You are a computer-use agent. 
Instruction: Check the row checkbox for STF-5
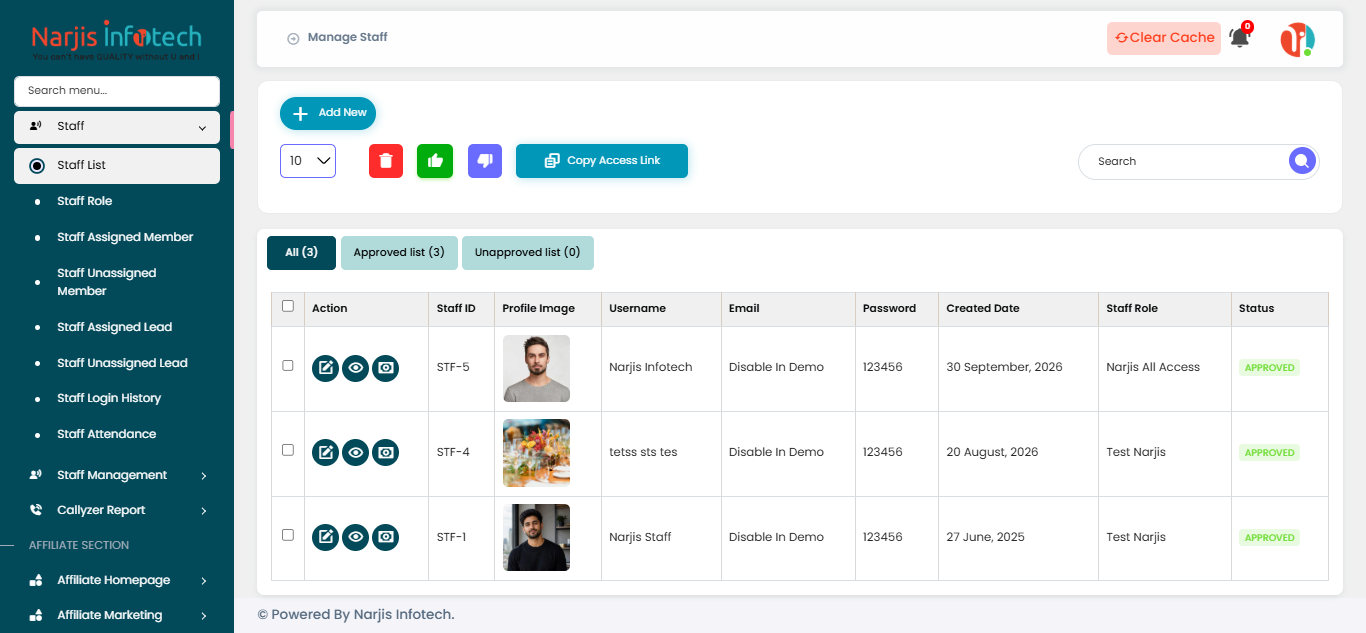[x=288, y=365]
